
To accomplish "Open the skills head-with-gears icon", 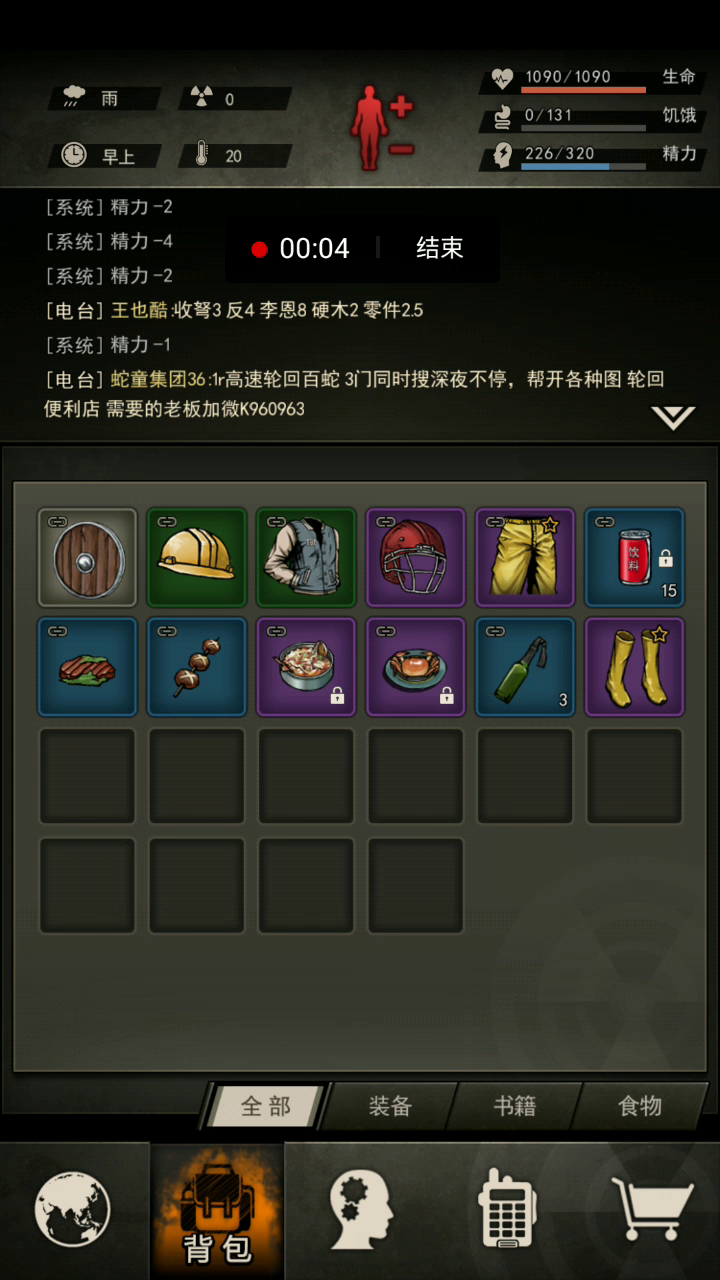I will (361, 1210).
